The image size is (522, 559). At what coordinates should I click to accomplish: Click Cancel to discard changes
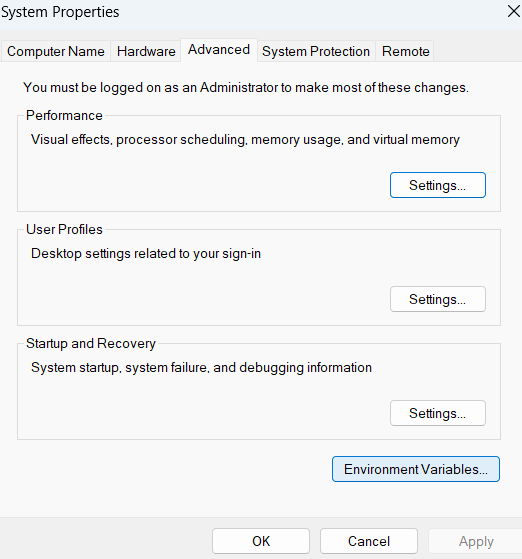369,541
